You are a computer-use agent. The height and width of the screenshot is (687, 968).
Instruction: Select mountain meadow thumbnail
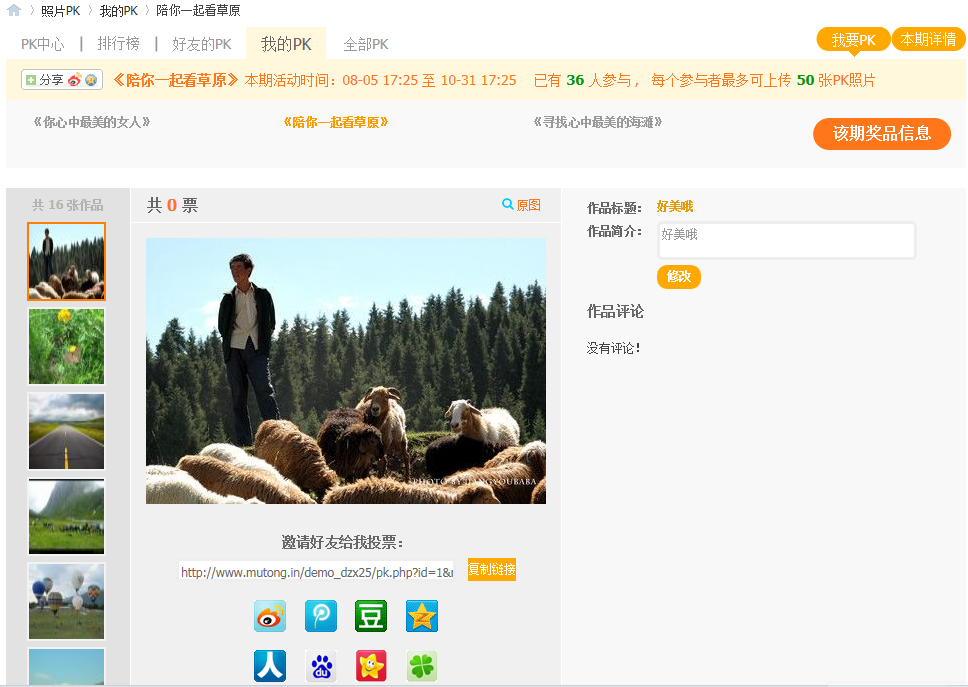pyautogui.click(x=67, y=516)
